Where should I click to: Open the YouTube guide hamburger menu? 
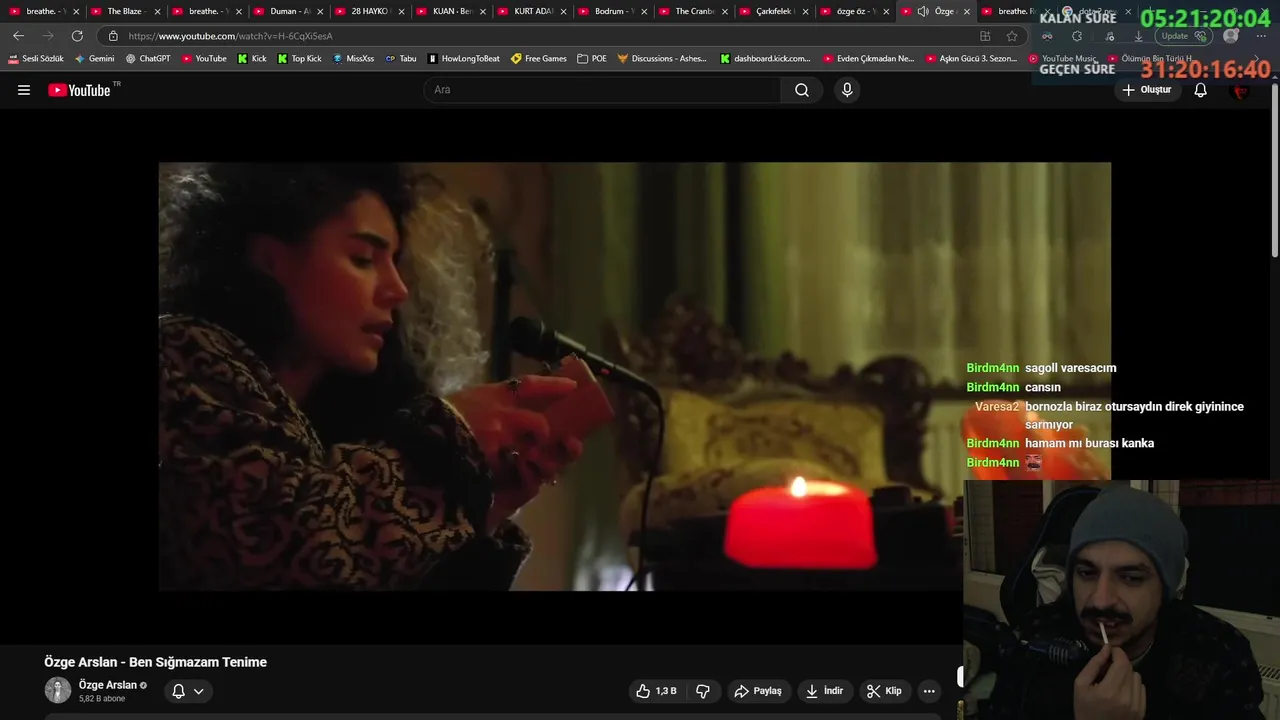point(24,90)
